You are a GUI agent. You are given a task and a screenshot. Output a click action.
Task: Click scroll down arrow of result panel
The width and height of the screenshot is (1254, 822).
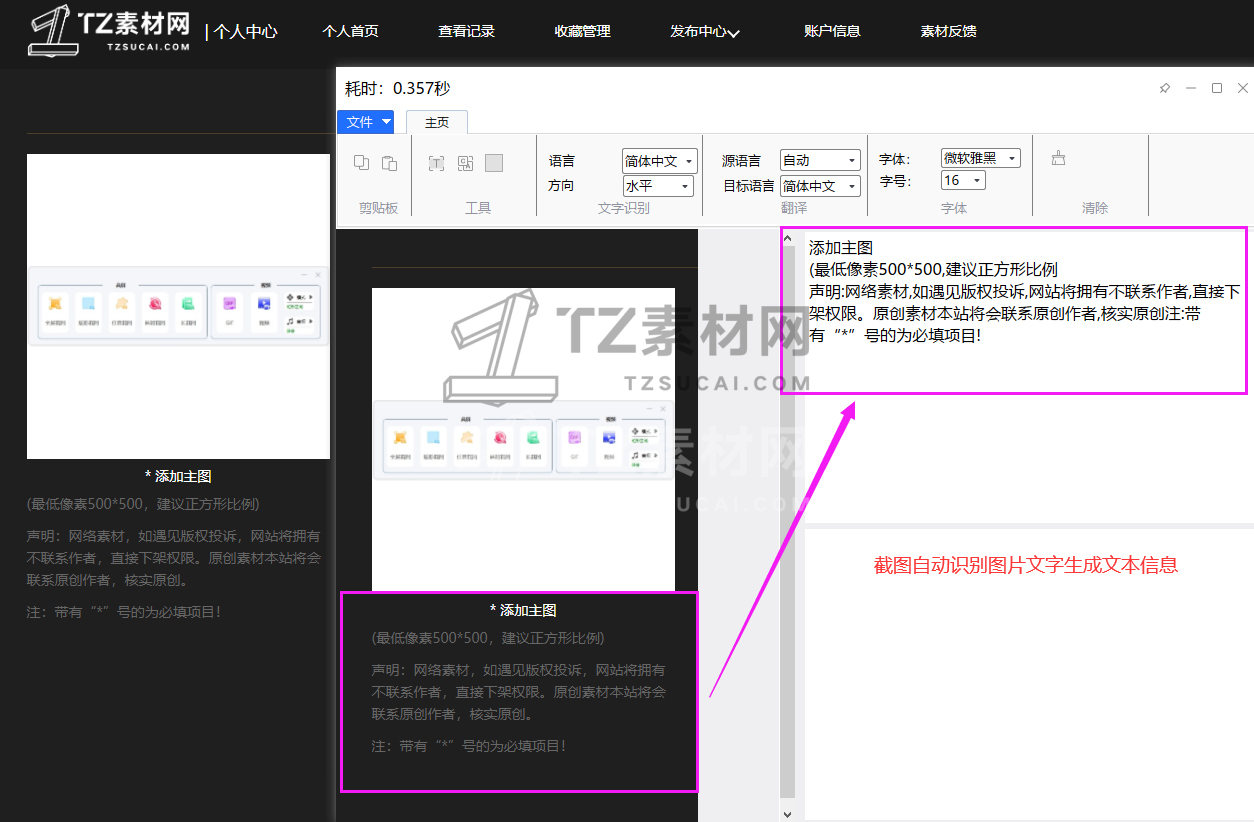click(788, 814)
